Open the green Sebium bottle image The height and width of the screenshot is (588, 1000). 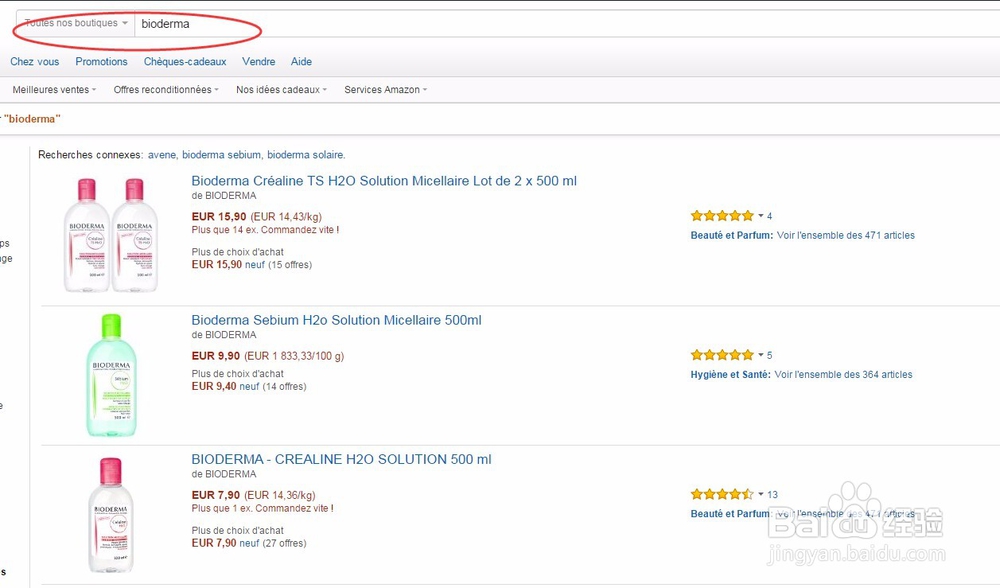click(110, 374)
